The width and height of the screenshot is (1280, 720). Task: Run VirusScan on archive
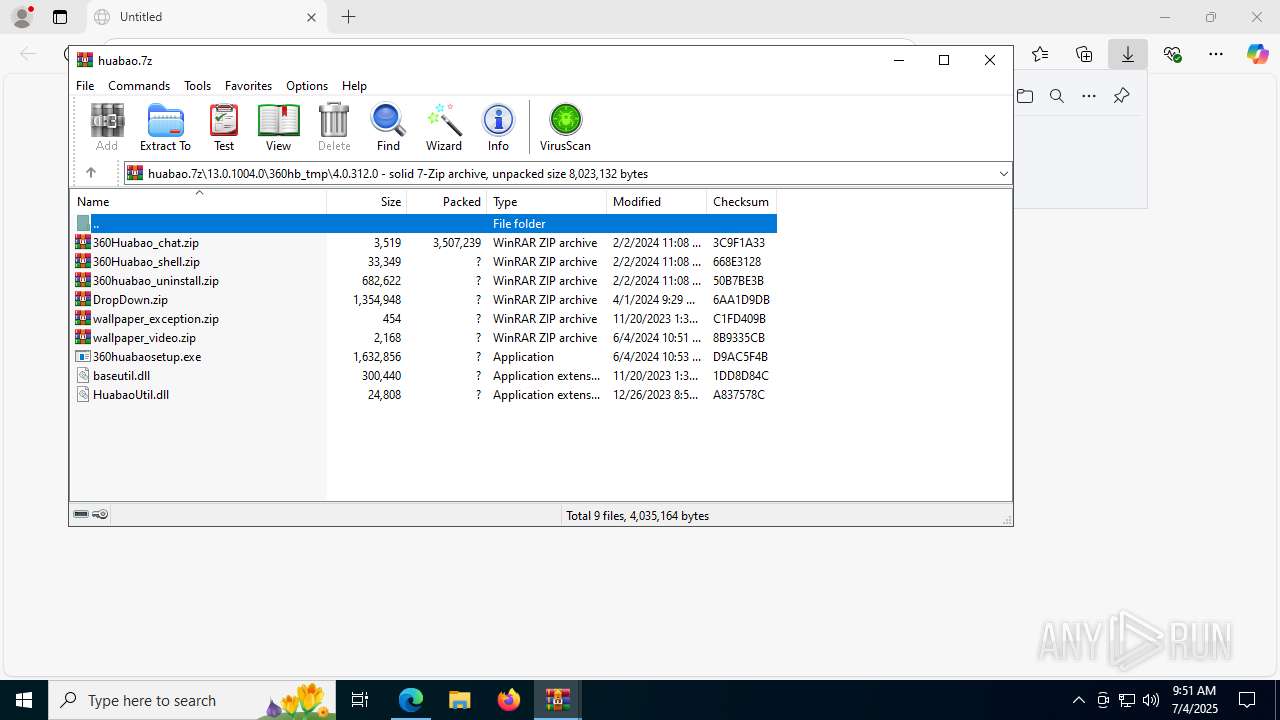tap(565, 127)
